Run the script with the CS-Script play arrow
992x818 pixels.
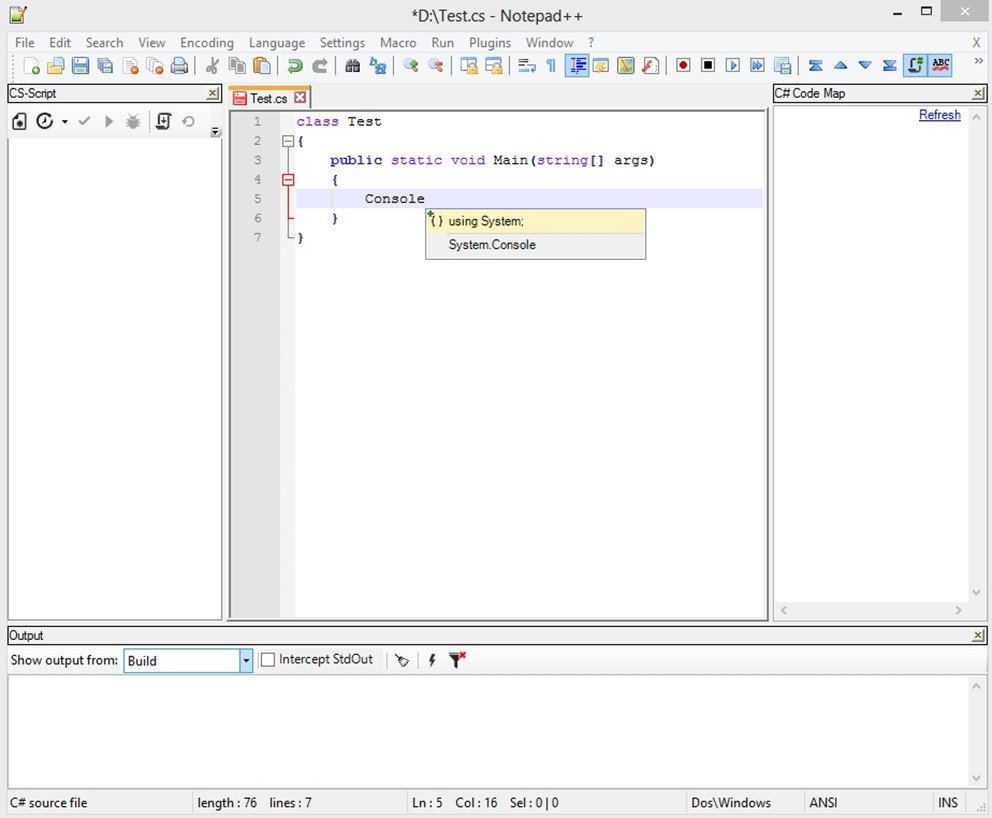(108, 121)
